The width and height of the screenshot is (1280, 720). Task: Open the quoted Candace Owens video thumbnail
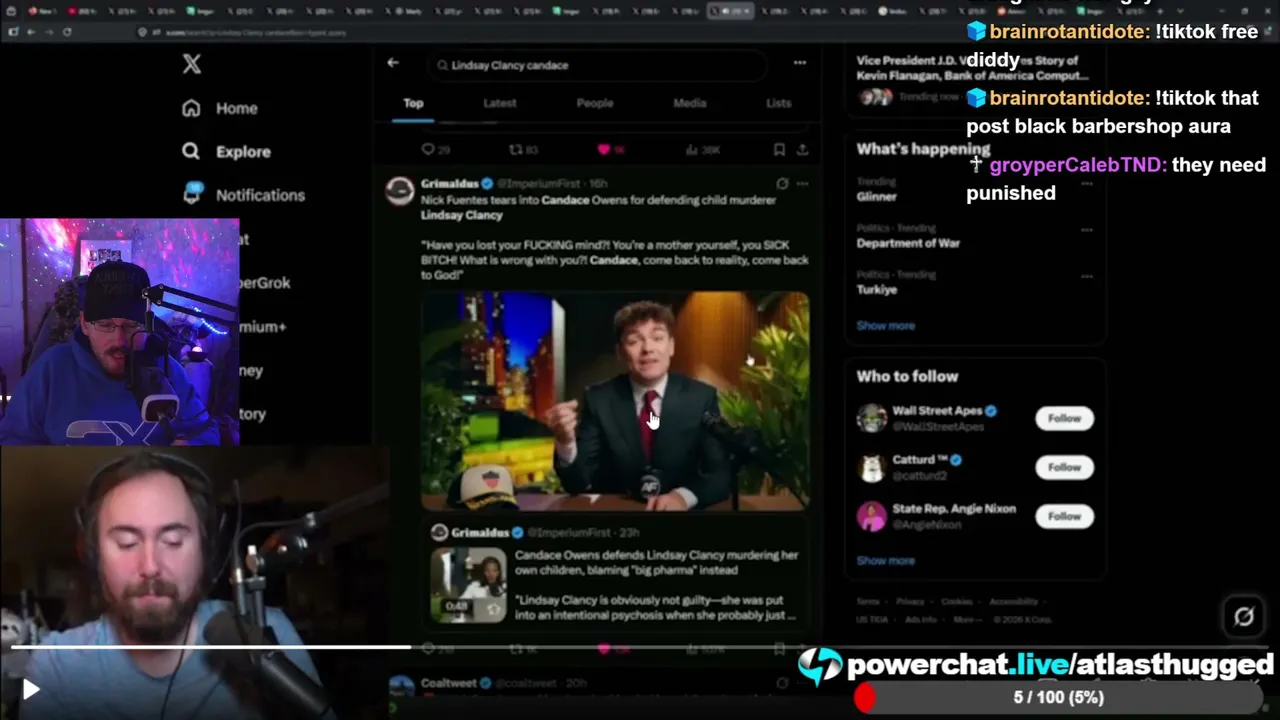pos(469,585)
